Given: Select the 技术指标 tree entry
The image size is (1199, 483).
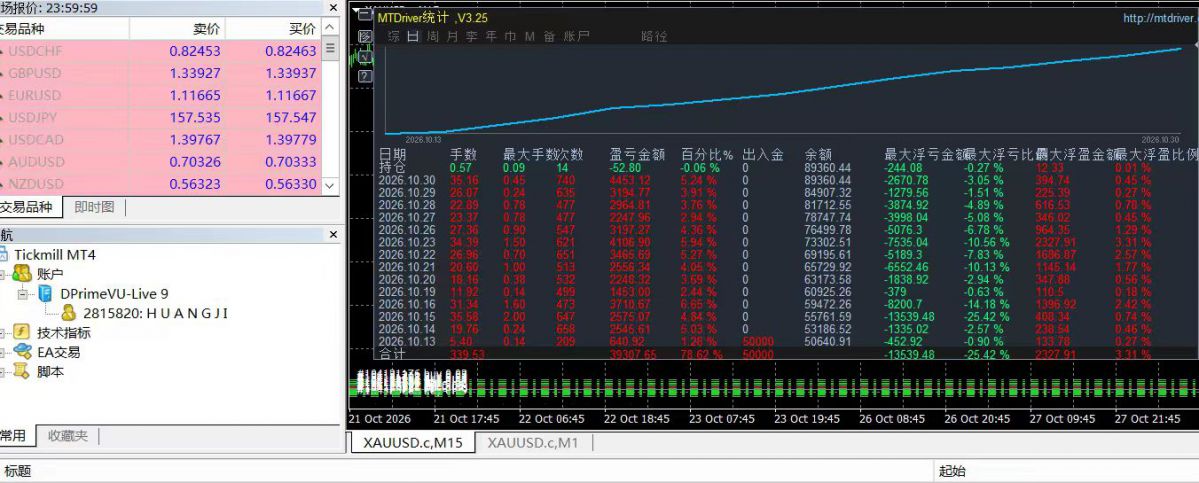Looking at the screenshot, I should click(63, 332).
